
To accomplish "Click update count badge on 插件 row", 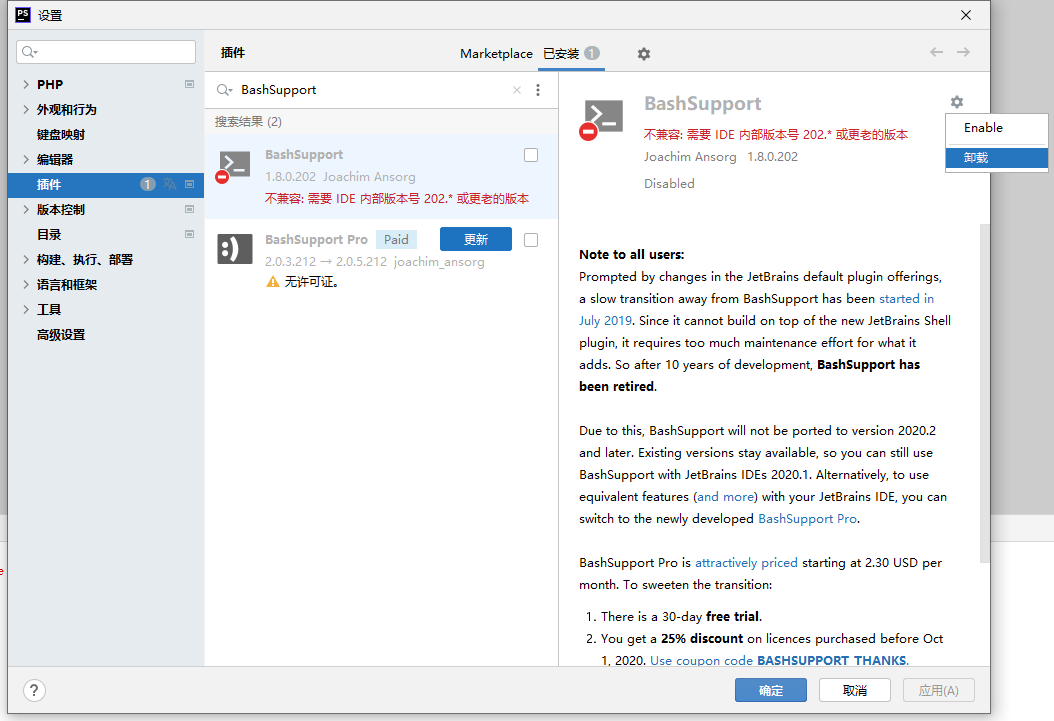I will [x=148, y=184].
